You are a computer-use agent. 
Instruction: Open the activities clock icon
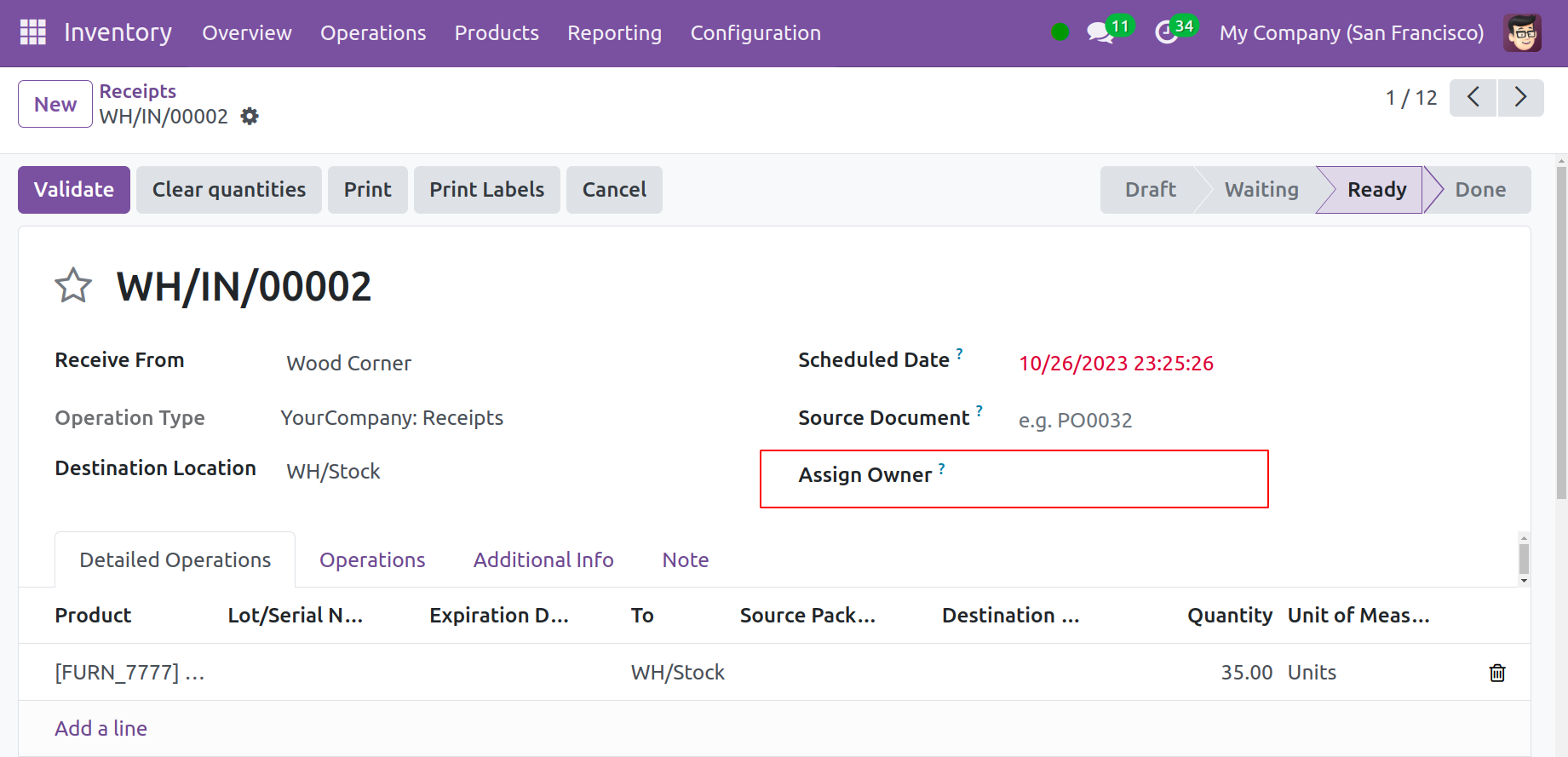(x=1166, y=32)
